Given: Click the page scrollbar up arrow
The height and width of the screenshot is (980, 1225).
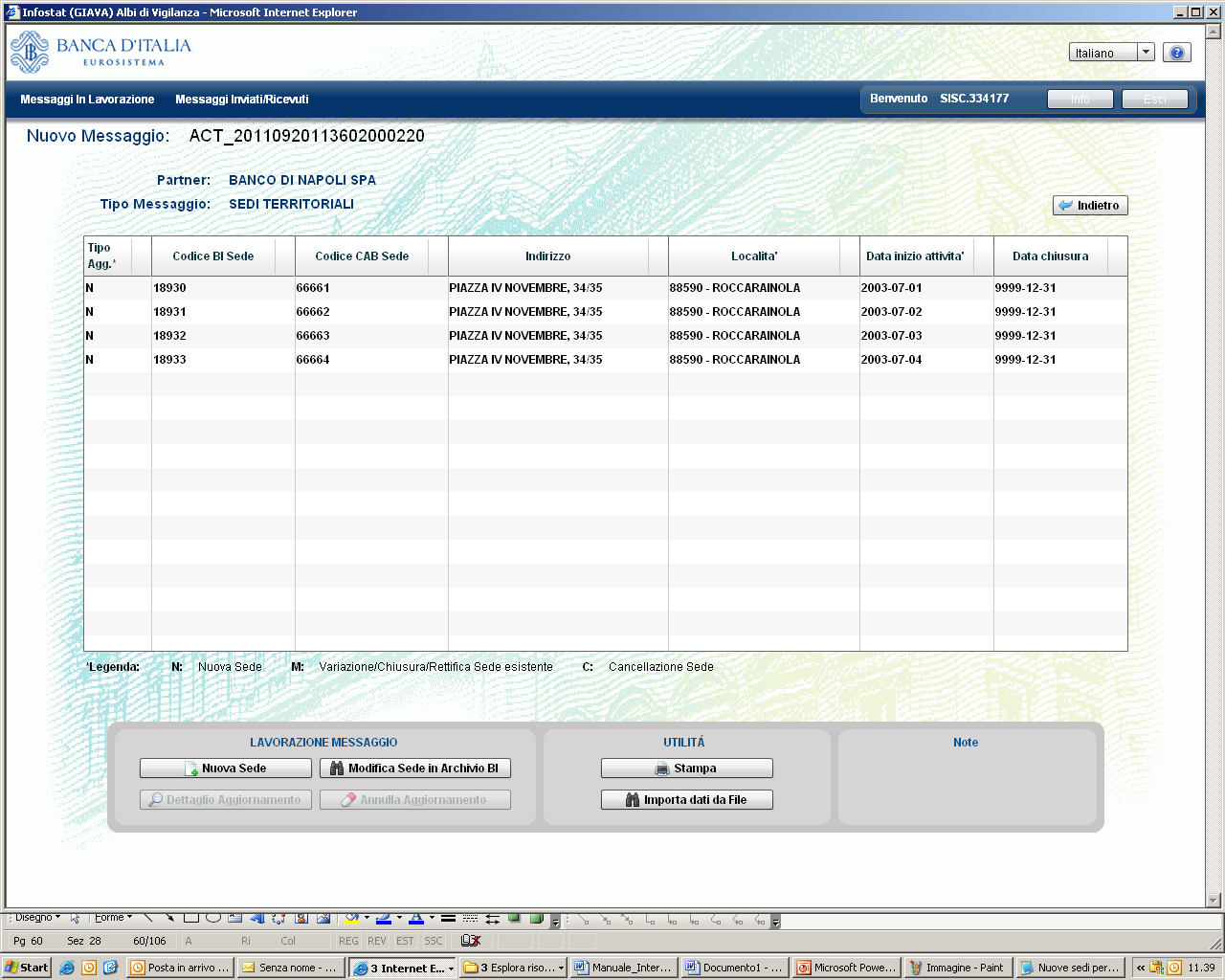Looking at the screenshot, I should [1214, 32].
